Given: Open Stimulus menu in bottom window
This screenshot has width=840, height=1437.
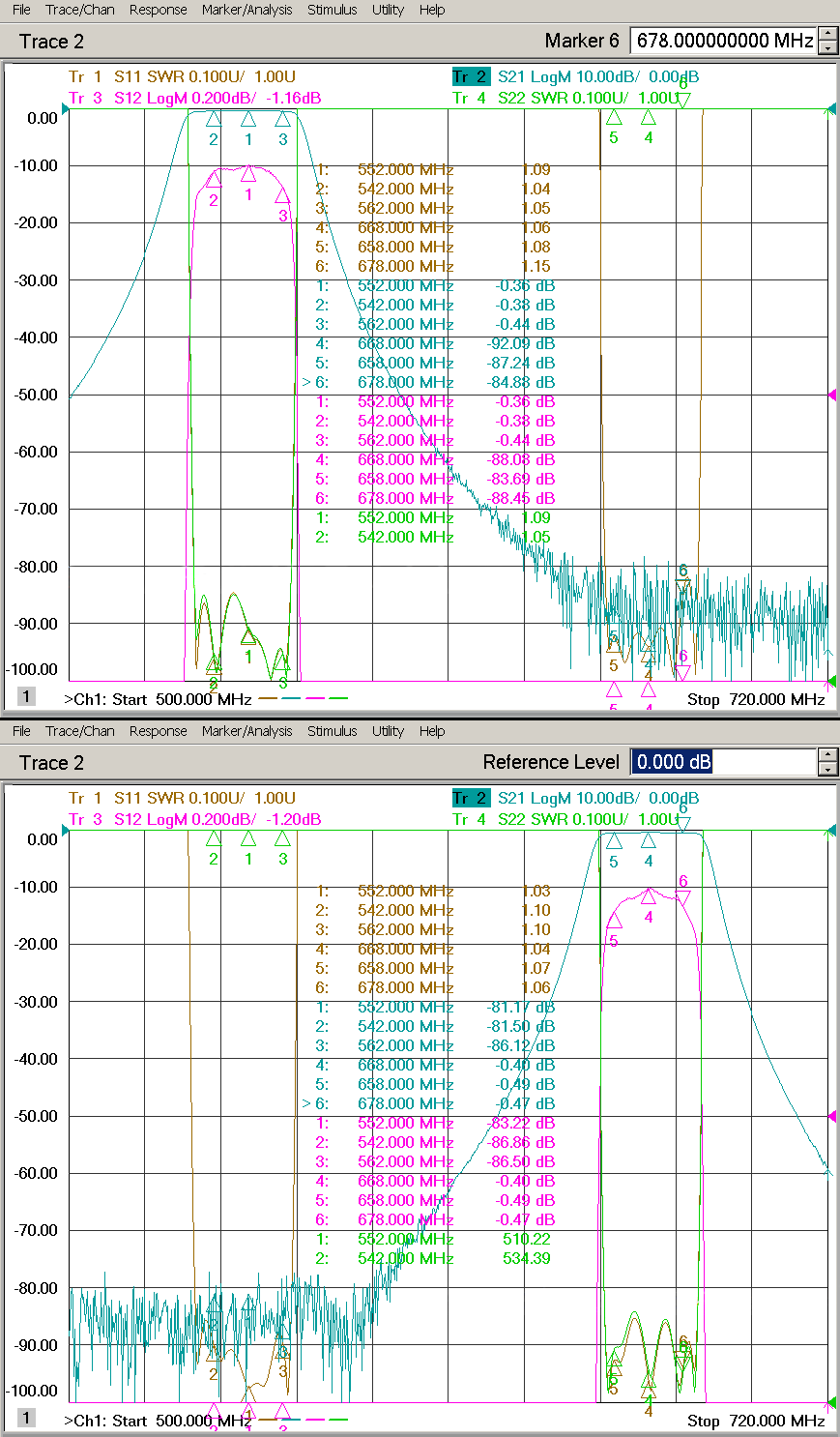Looking at the screenshot, I should (332, 731).
